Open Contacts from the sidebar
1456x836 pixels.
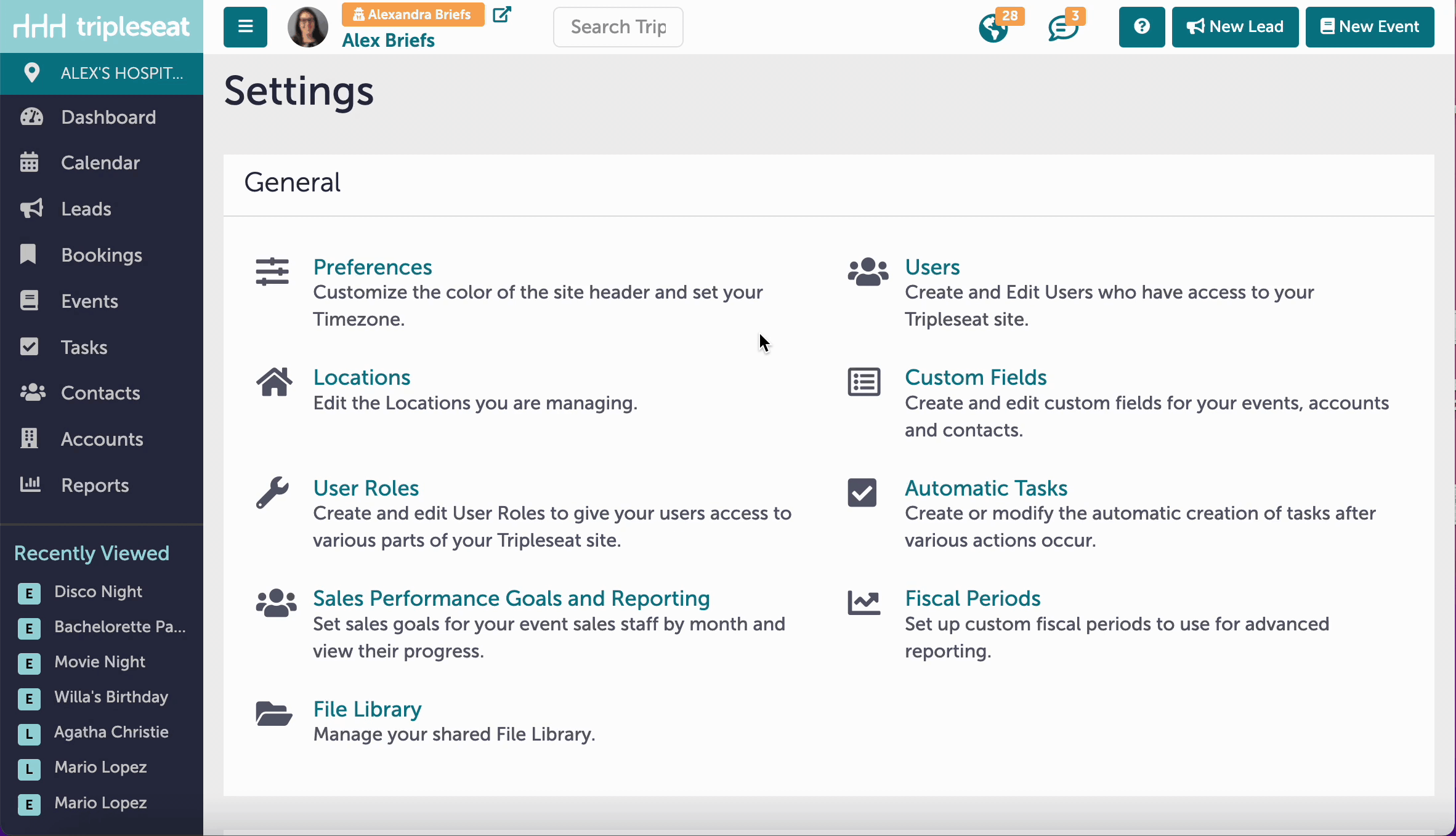coord(102,393)
